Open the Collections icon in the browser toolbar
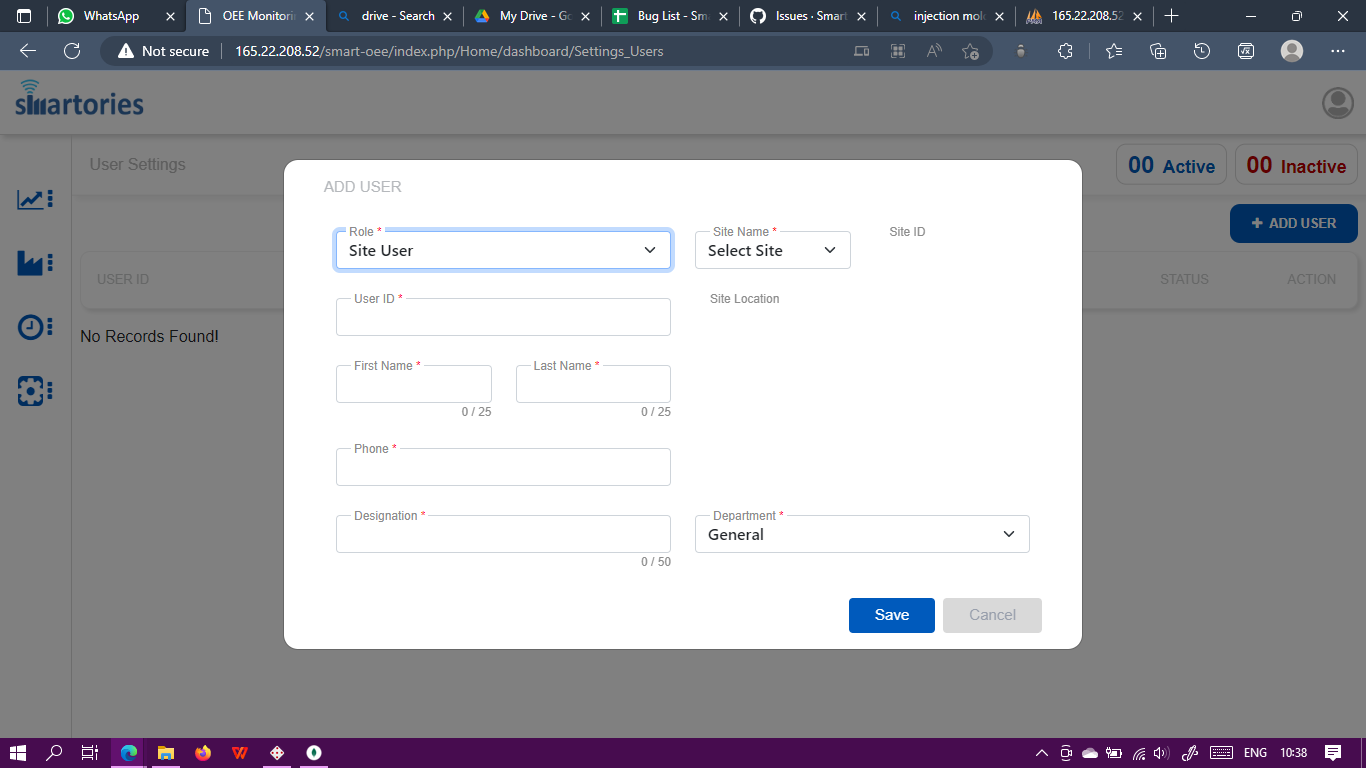Image resolution: width=1366 pixels, height=768 pixels. point(1157,50)
